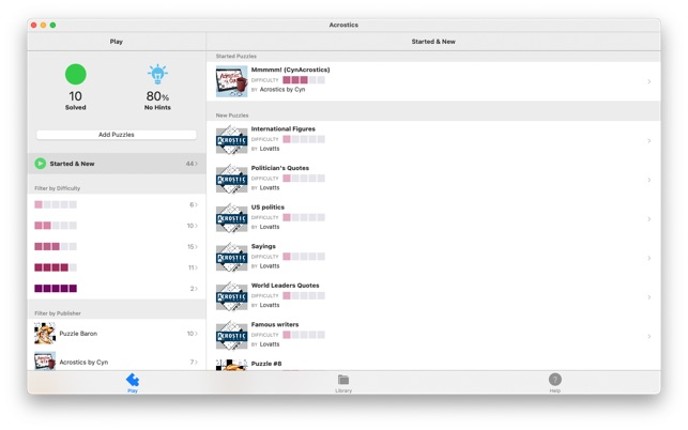The image size is (688, 430).
Task: Filter by five-square difficulty level
Action: 116,288
